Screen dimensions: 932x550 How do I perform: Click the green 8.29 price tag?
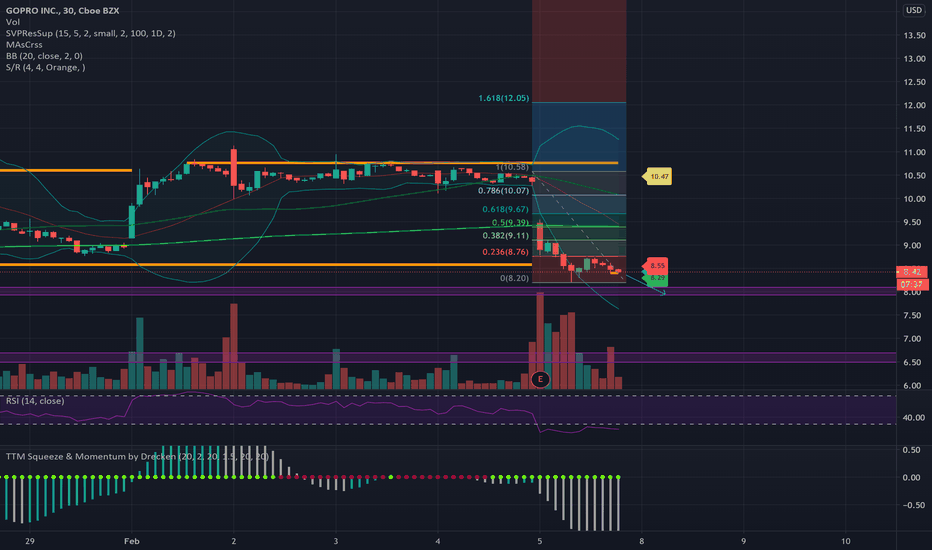click(x=656, y=278)
